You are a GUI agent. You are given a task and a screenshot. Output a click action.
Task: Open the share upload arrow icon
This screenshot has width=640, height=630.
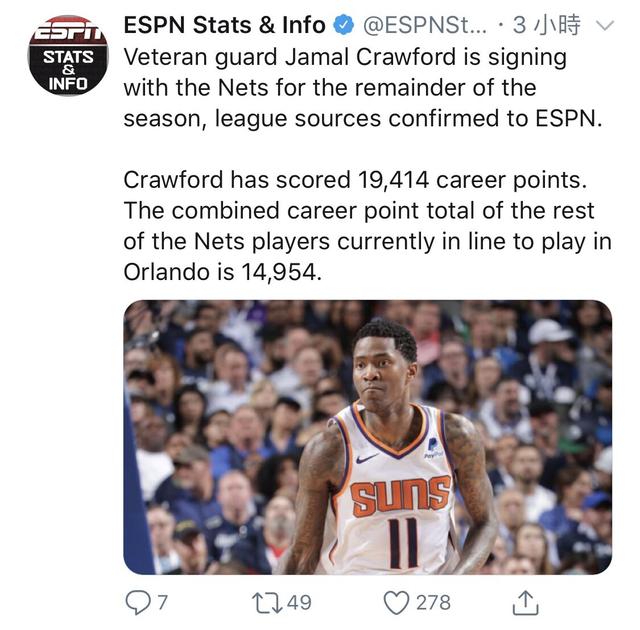click(x=525, y=602)
